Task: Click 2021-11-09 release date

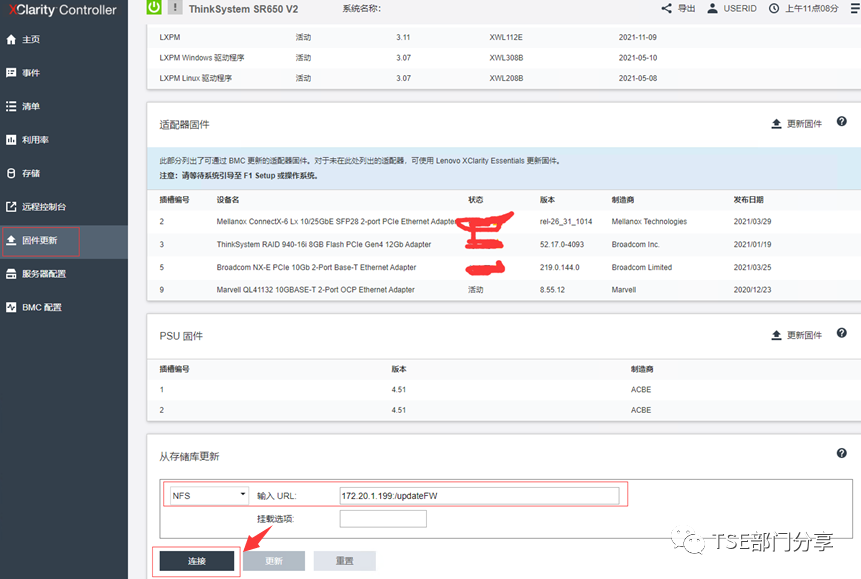Action: tap(638, 37)
